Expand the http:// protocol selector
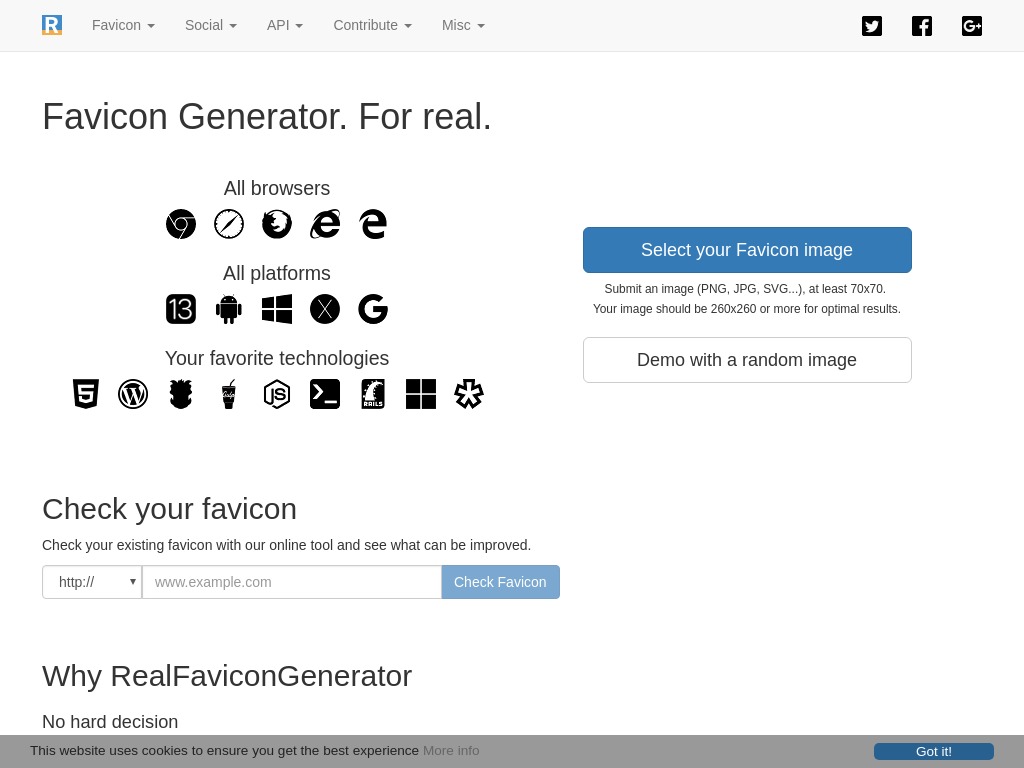 [x=92, y=582]
